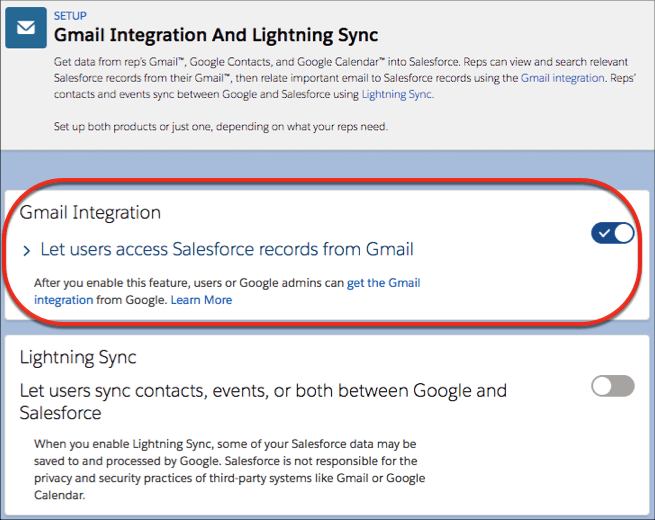The image size is (655, 520).
Task: Open the 'Gmail integration' link in the header description
Action: click(562, 78)
